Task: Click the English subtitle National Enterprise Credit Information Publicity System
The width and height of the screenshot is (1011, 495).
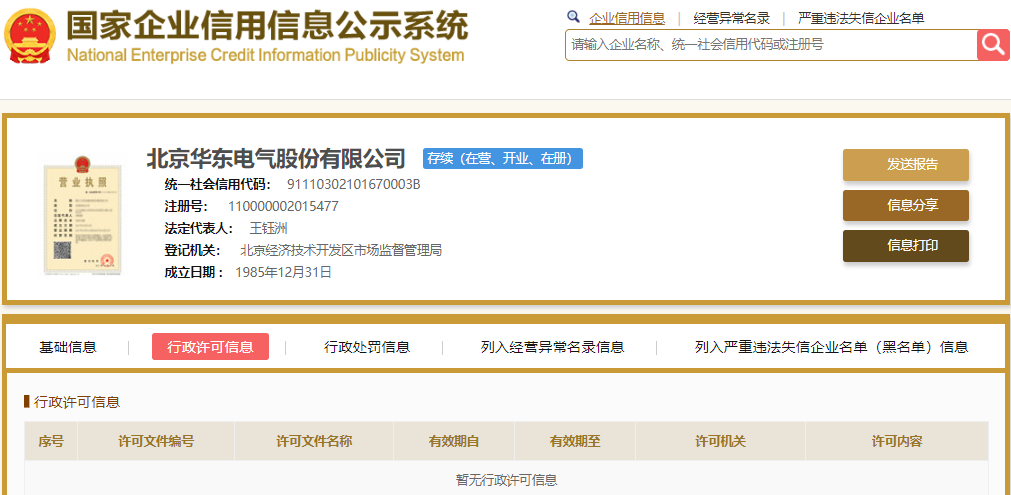Action: point(266,55)
